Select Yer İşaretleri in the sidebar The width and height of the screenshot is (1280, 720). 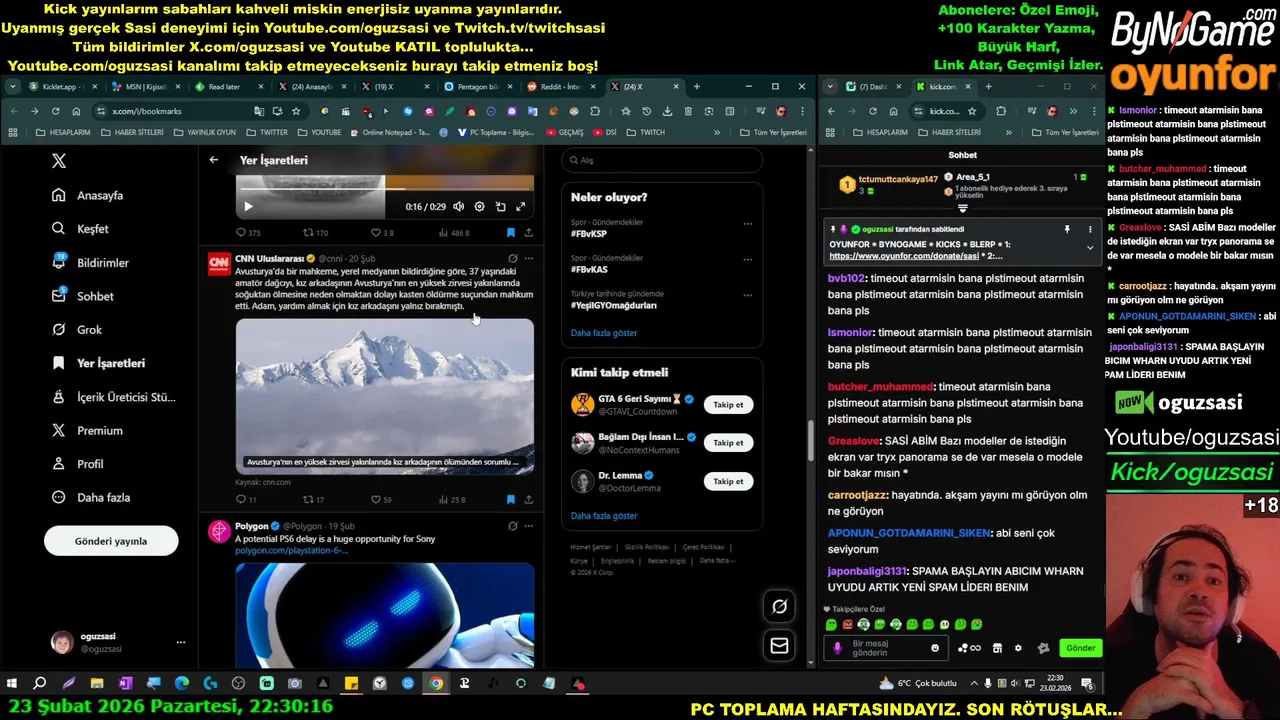coord(99,363)
